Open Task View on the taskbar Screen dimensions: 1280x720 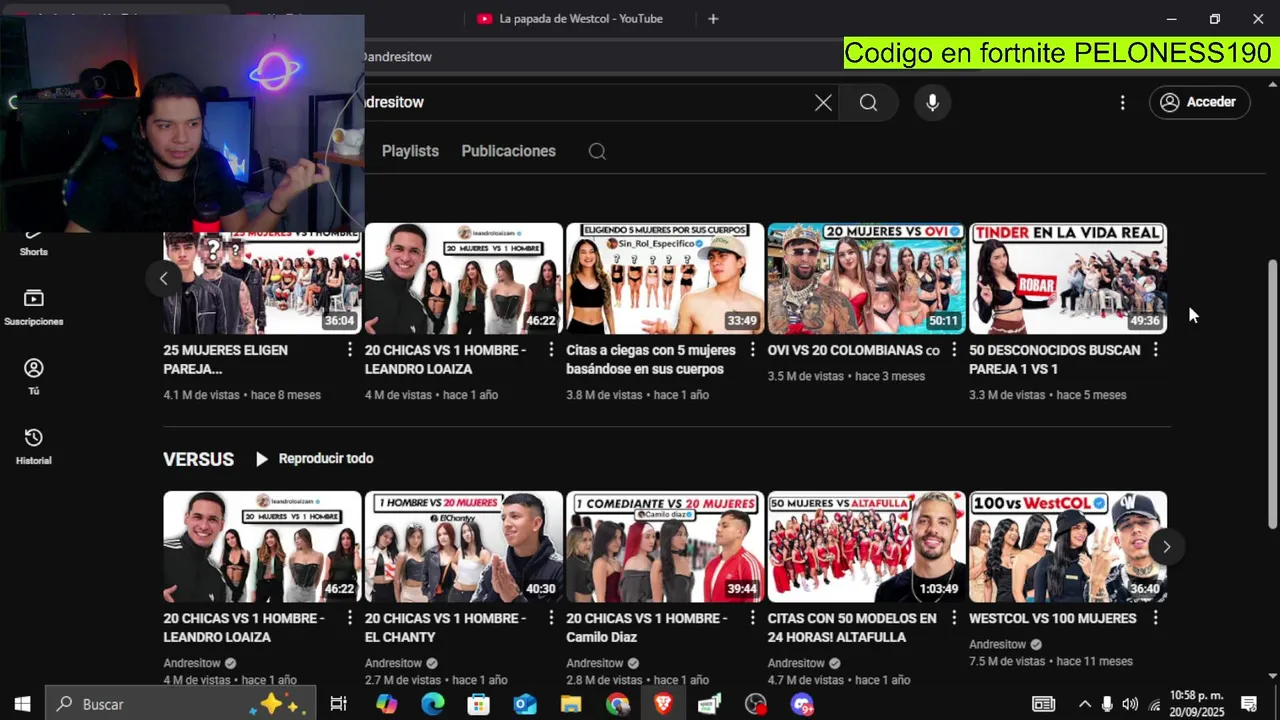click(338, 704)
